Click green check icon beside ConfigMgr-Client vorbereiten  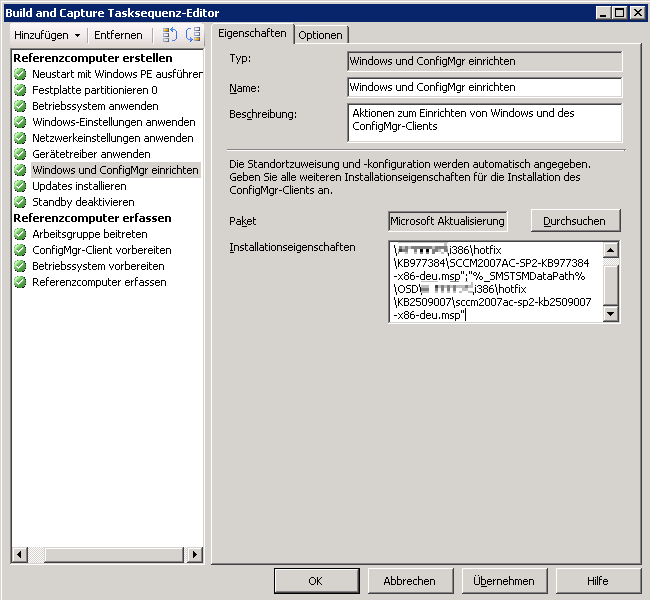click(20, 250)
